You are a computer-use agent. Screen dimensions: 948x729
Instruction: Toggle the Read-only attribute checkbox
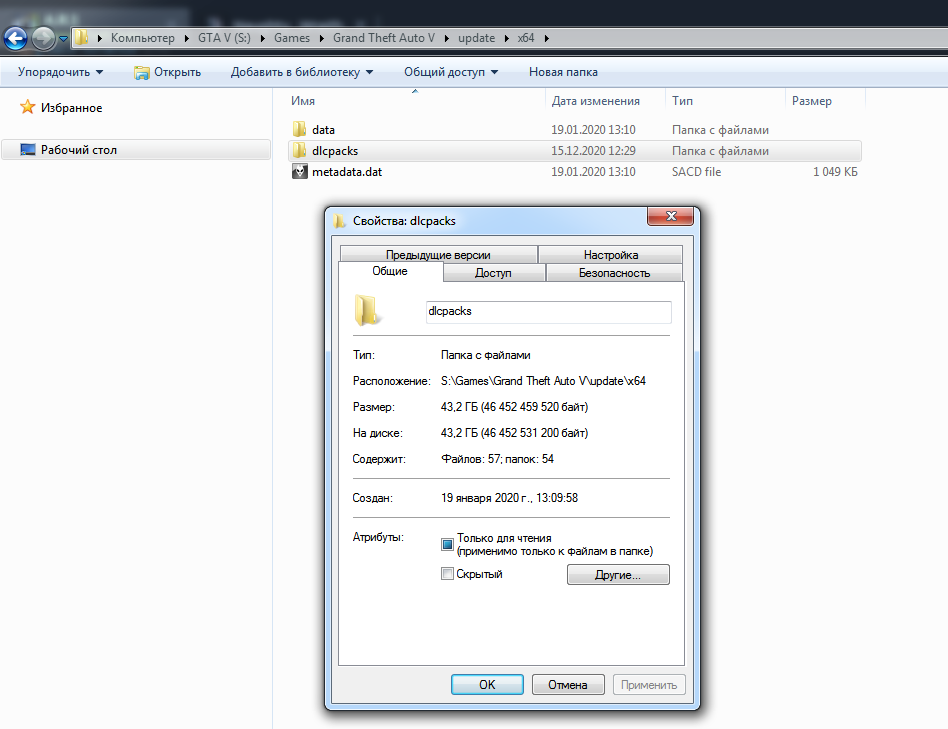(x=447, y=544)
